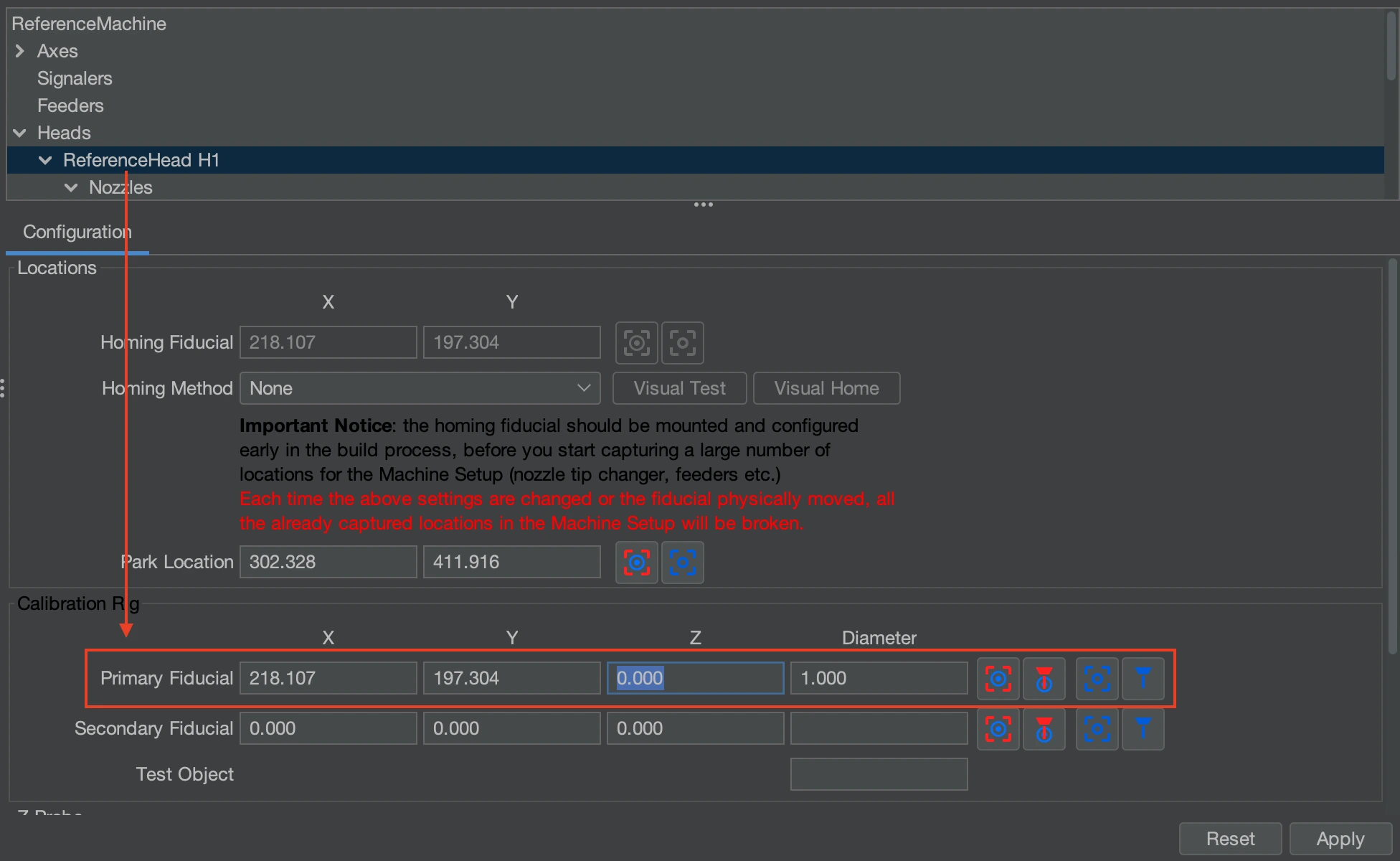Position camera over Primary Fiducial

[1097, 678]
